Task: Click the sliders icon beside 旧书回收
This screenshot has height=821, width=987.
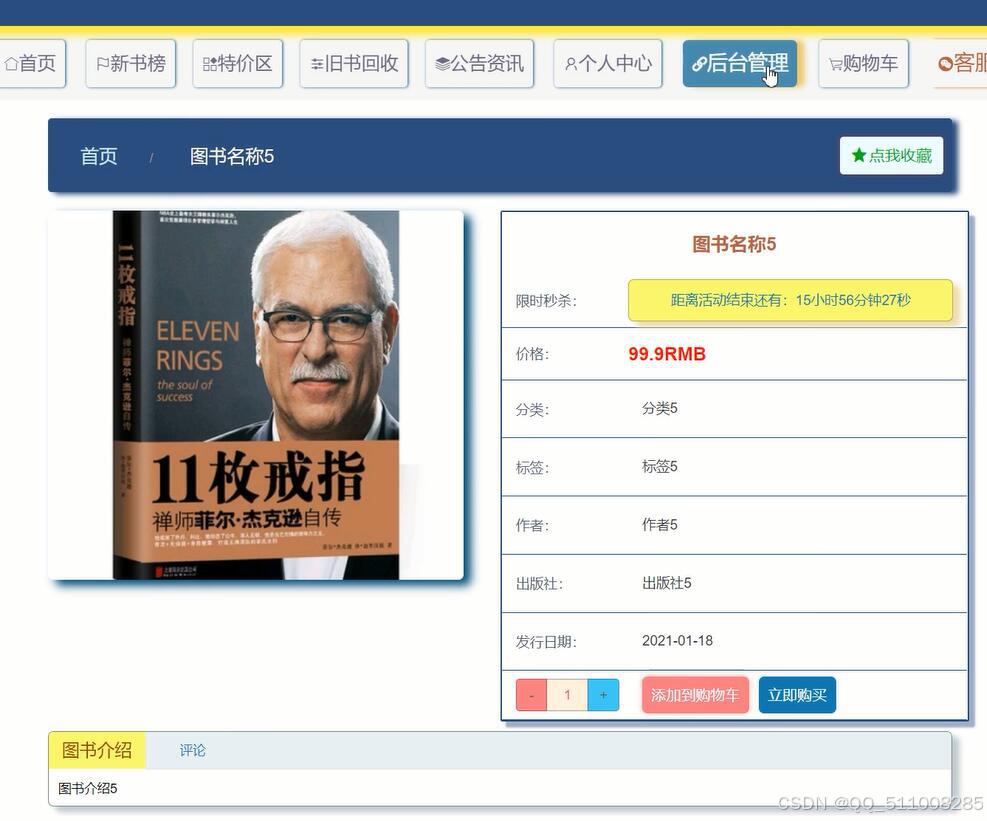Action: [x=317, y=64]
